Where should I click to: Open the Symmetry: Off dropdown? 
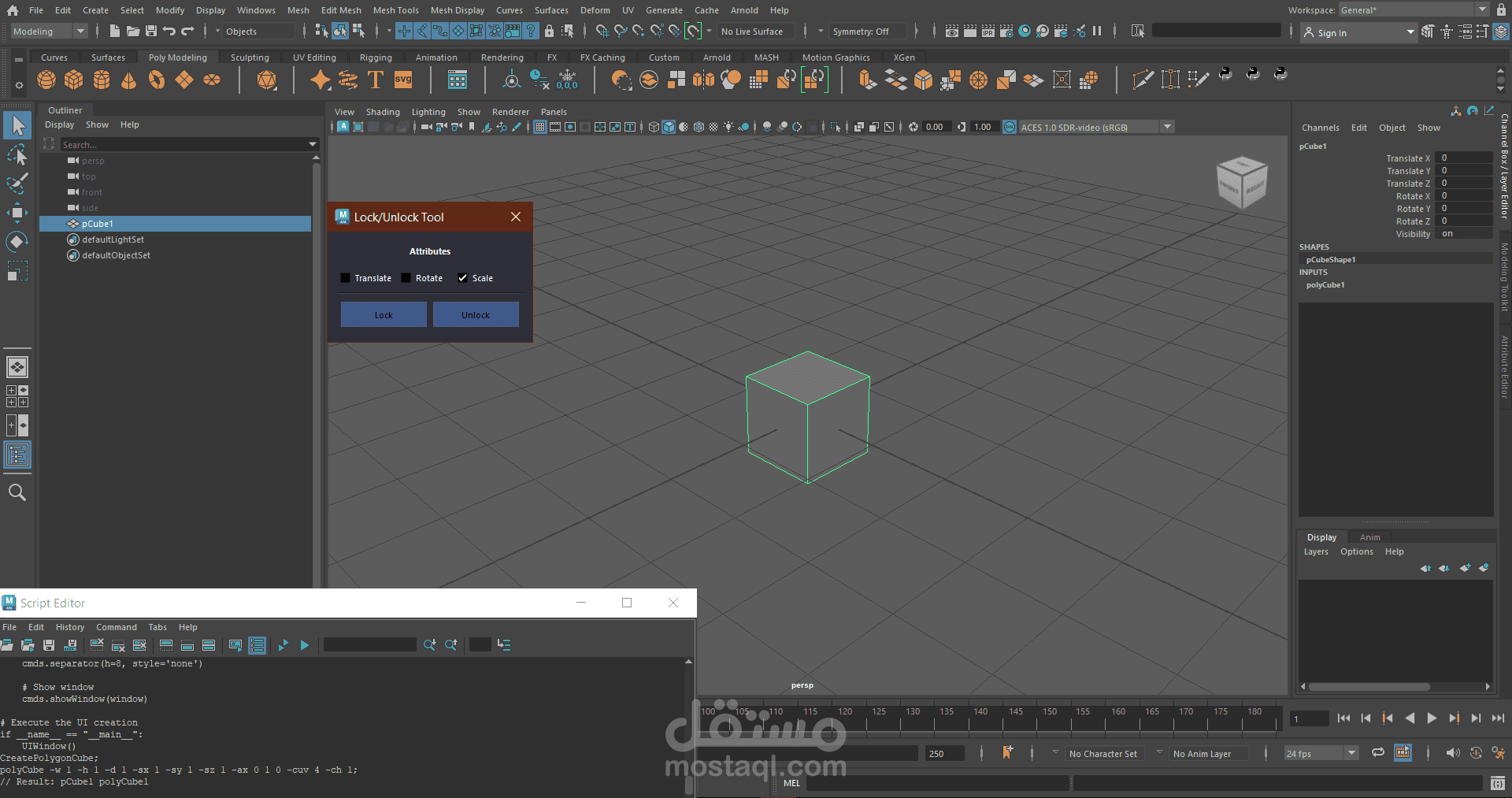point(867,32)
